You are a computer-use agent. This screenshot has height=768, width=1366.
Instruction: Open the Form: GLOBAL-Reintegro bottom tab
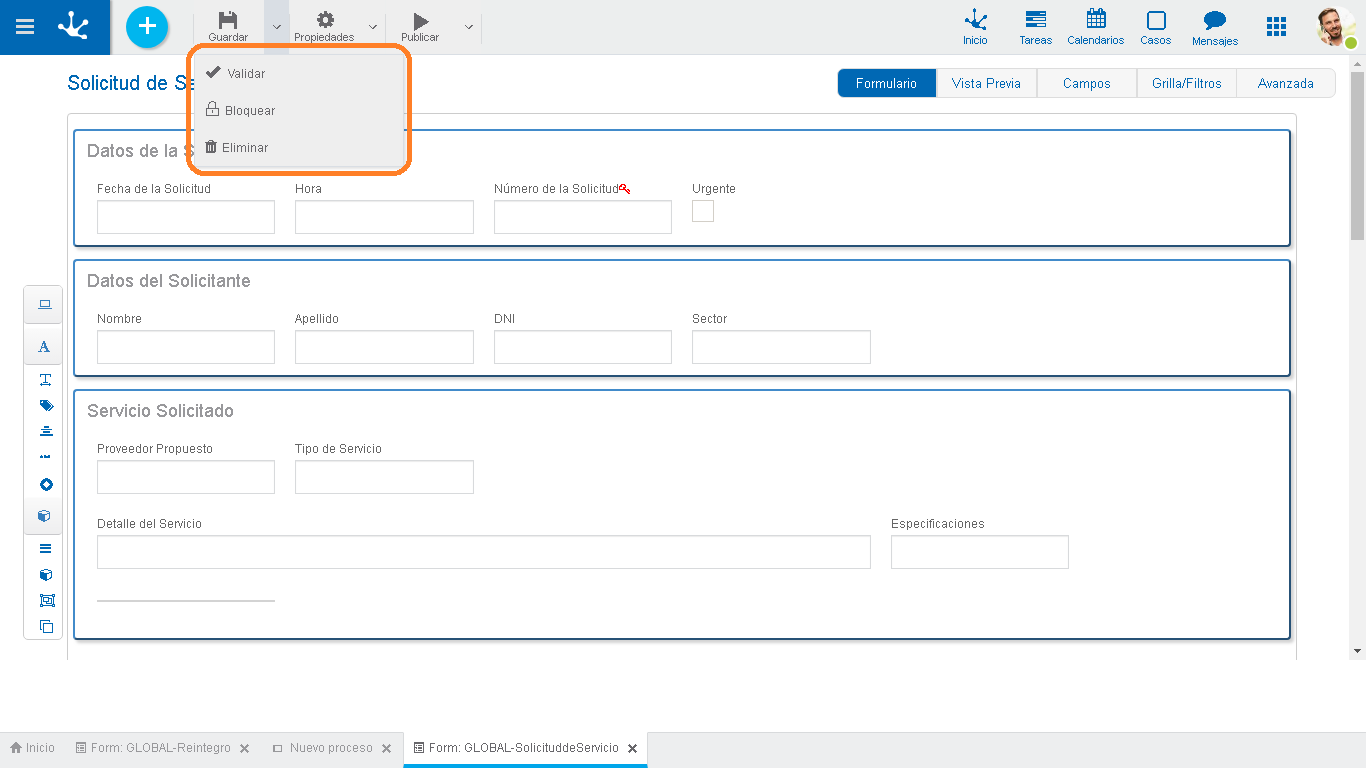point(153,748)
